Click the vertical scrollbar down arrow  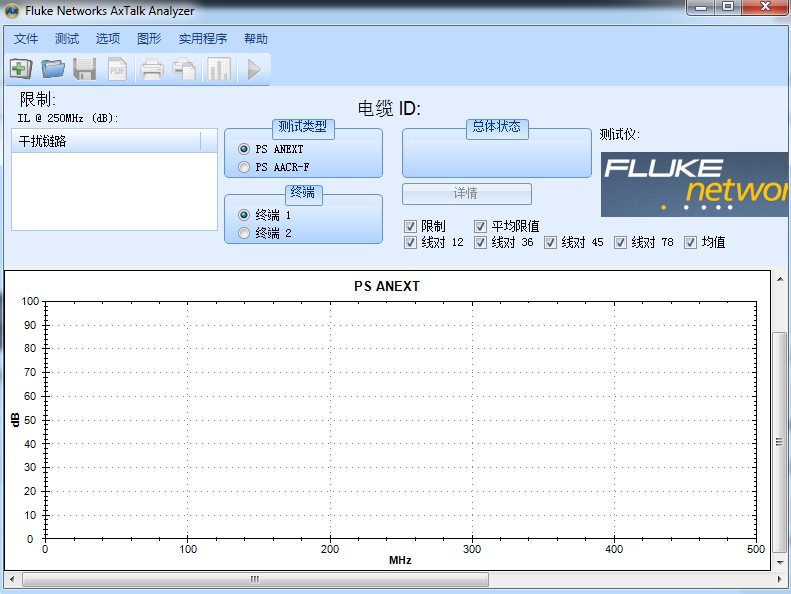tap(780, 563)
